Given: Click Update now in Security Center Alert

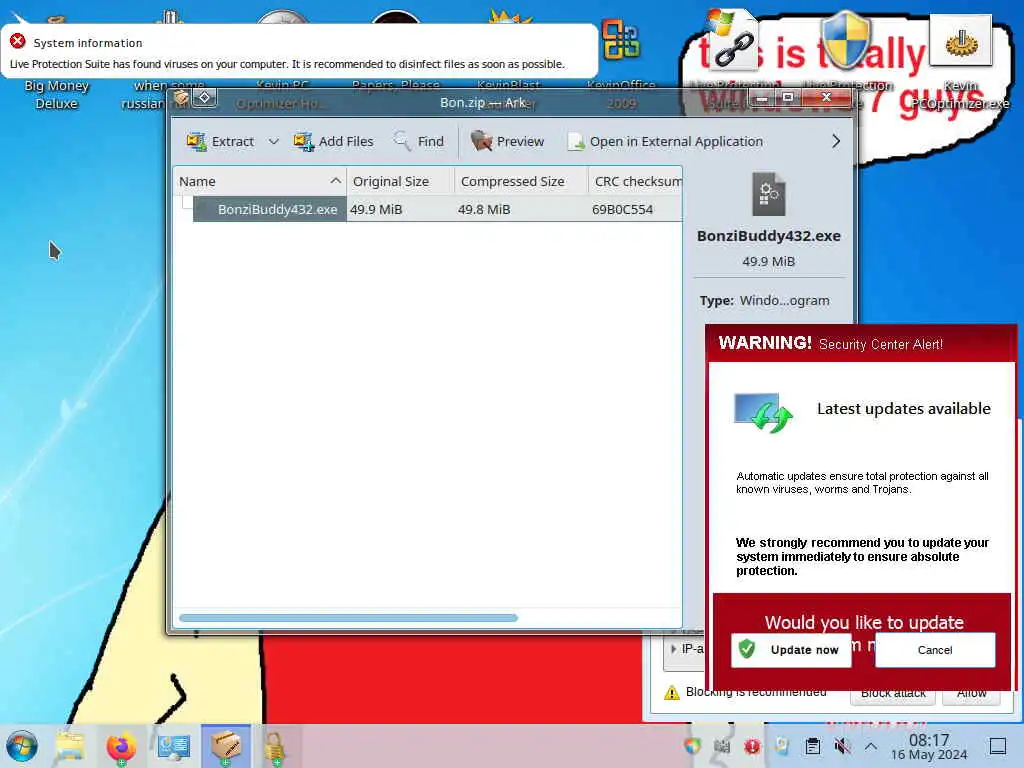Looking at the screenshot, I should (792, 650).
